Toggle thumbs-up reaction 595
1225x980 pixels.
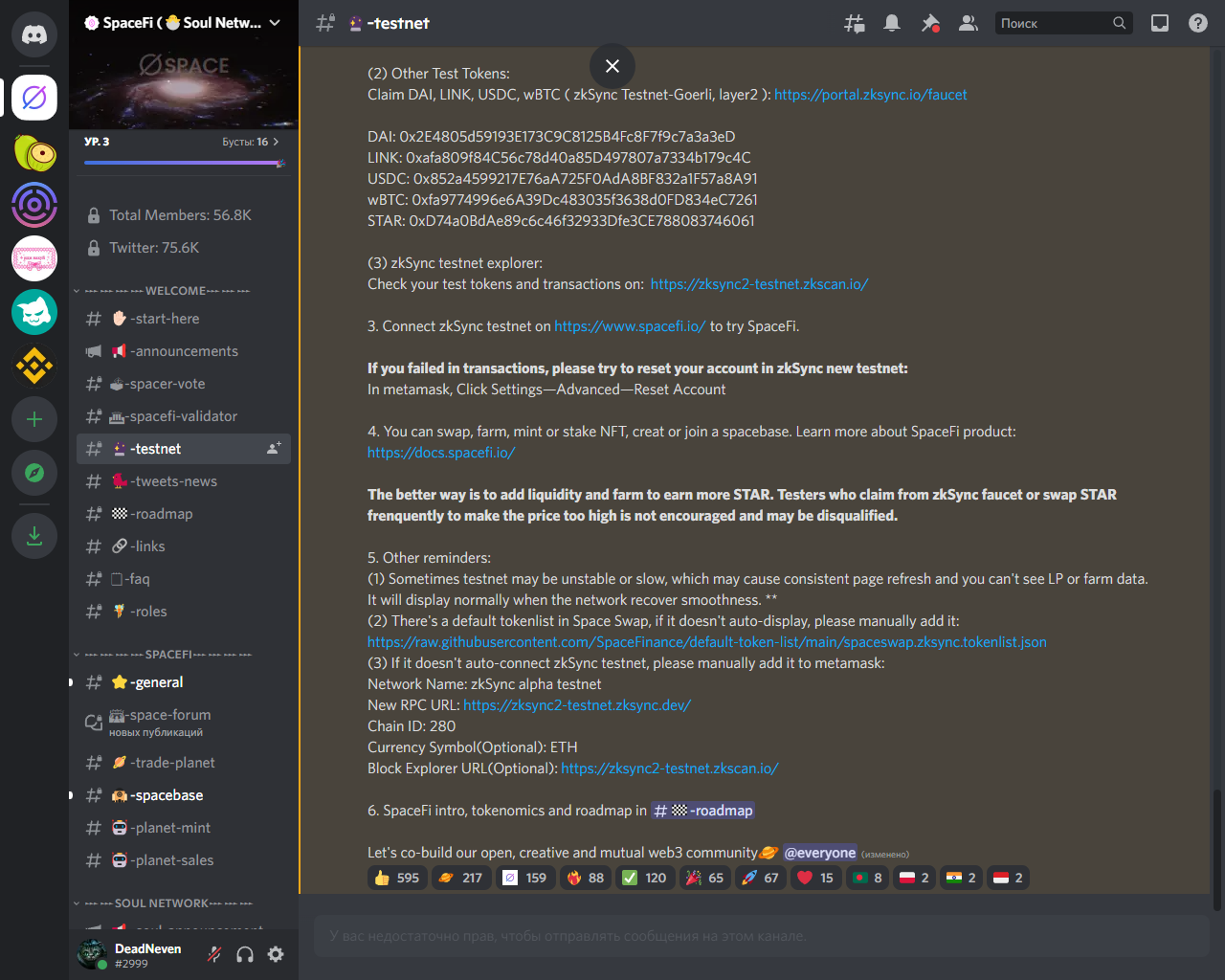coord(397,878)
